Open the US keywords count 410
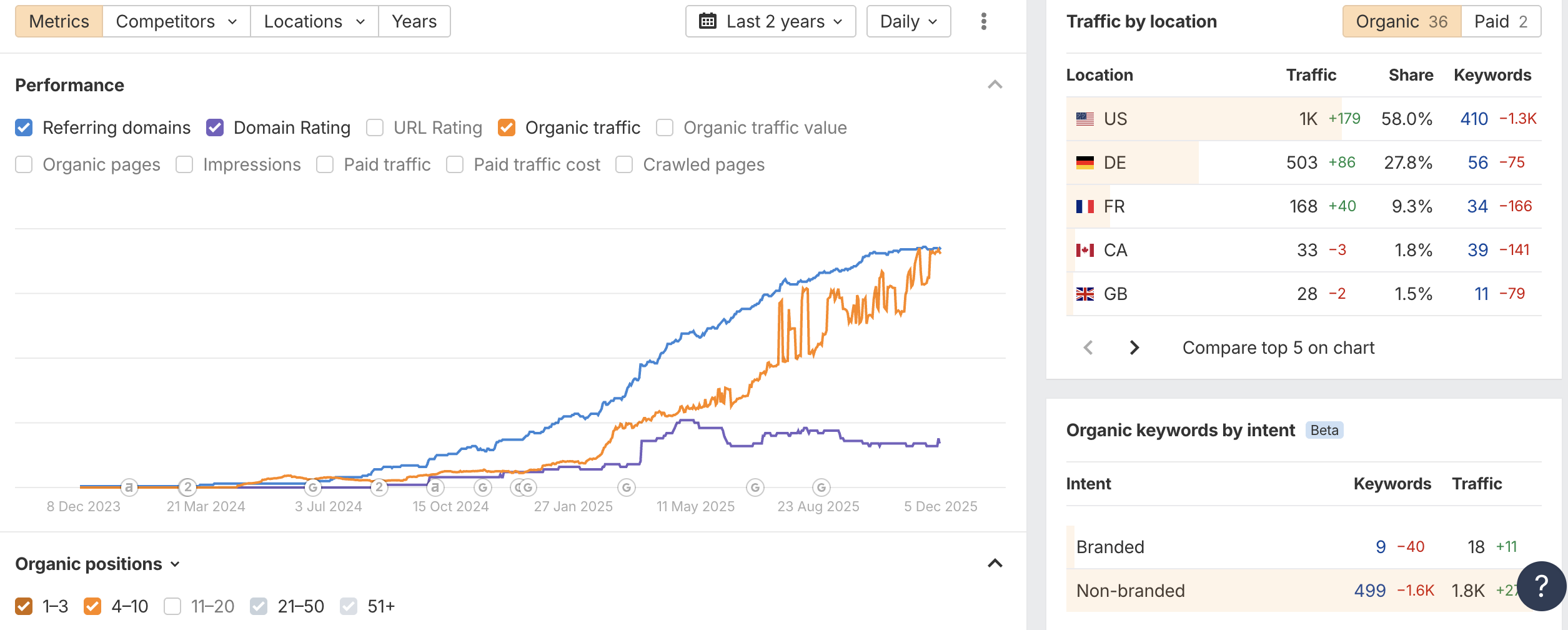The height and width of the screenshot is (630, 1568). (x=1474, y=119)
